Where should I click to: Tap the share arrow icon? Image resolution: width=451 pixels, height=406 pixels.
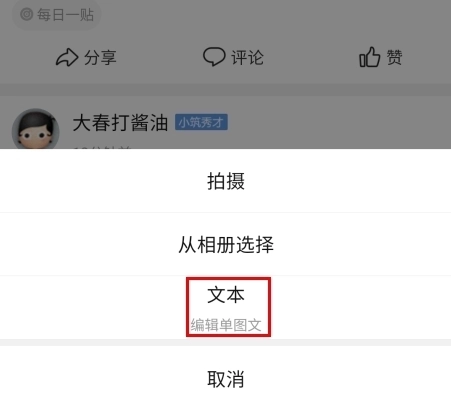(x=67, y=57)
